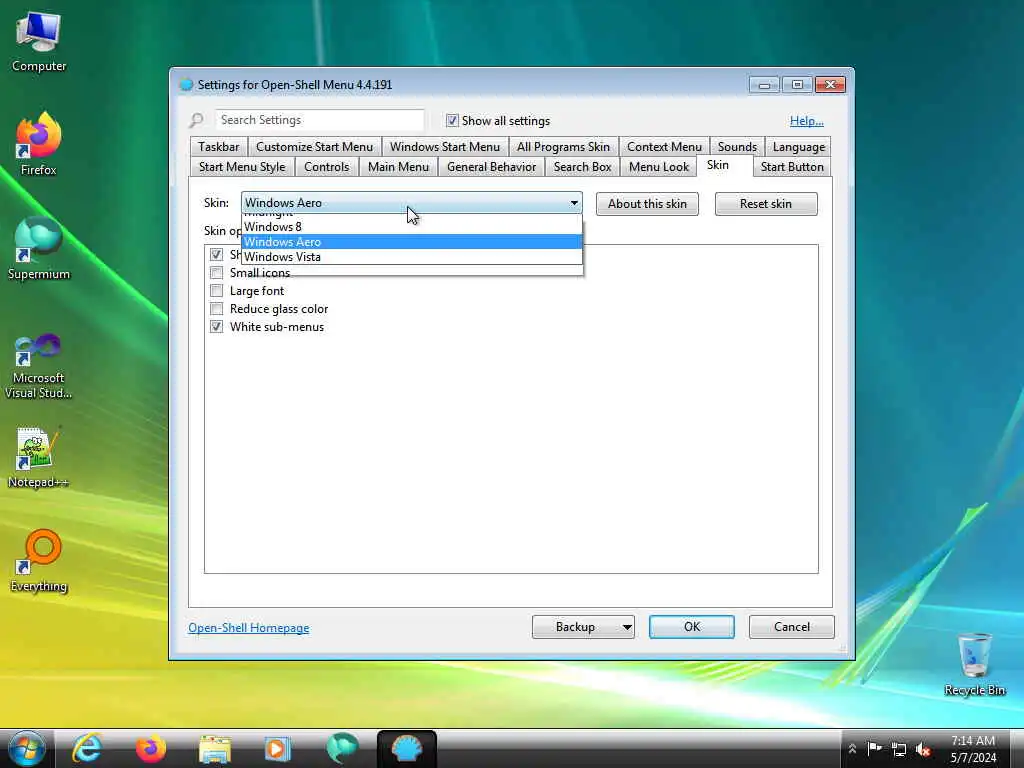1024x768 pixels.
Task: Open the Controls tab
Action: pos(327,167)
